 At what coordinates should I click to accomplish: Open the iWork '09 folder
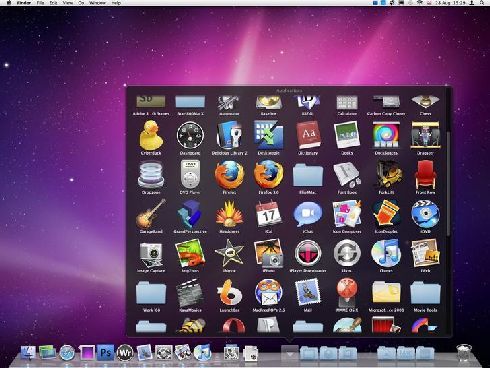151,292
